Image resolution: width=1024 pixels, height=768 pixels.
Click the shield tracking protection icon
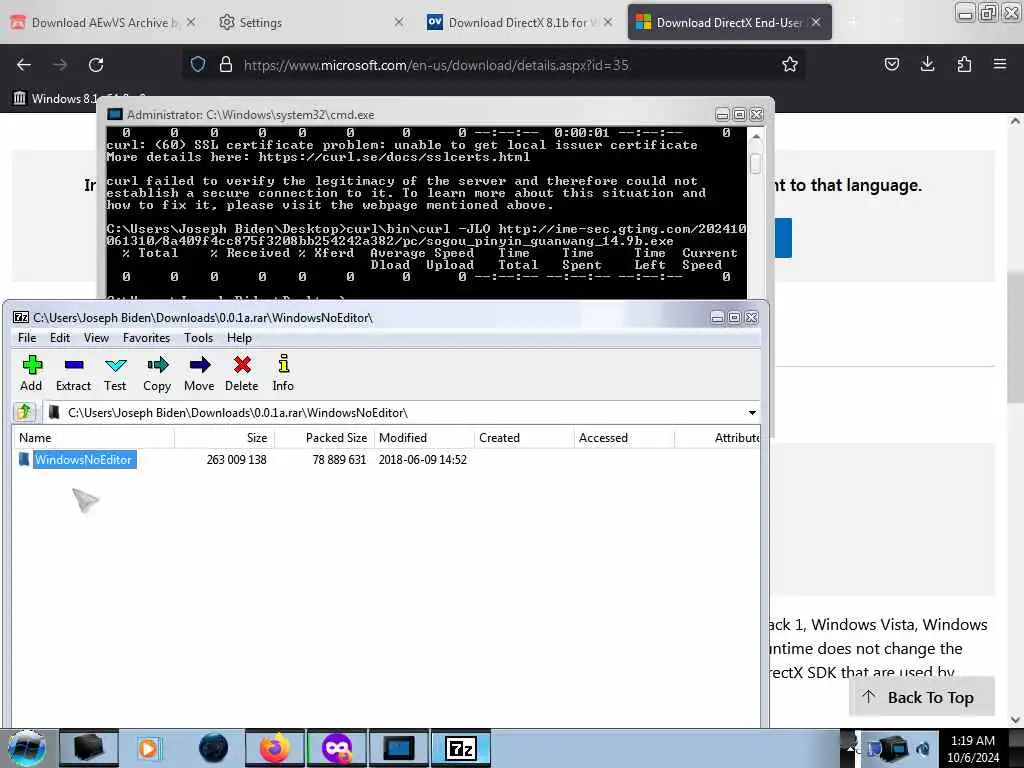198,64
